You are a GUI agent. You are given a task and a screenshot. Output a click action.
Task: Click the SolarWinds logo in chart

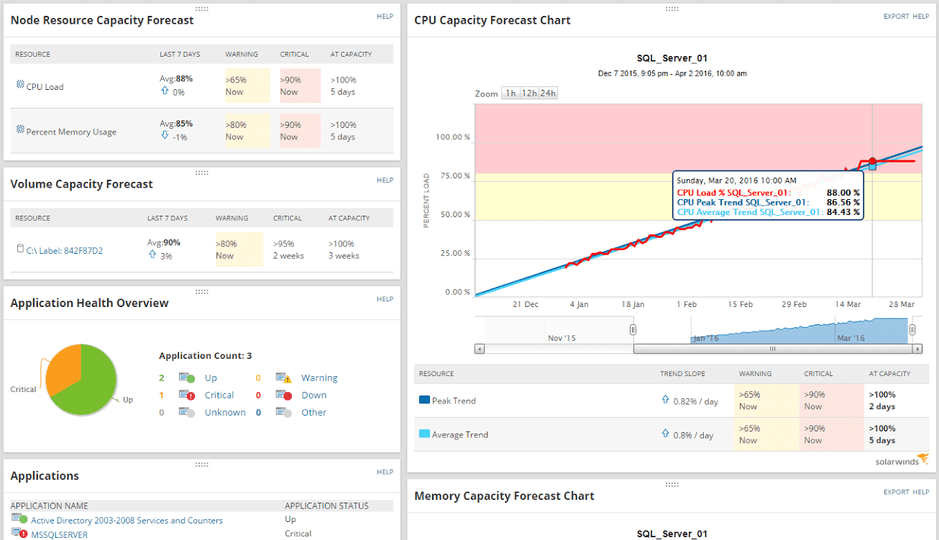click(x=895, y=460)
